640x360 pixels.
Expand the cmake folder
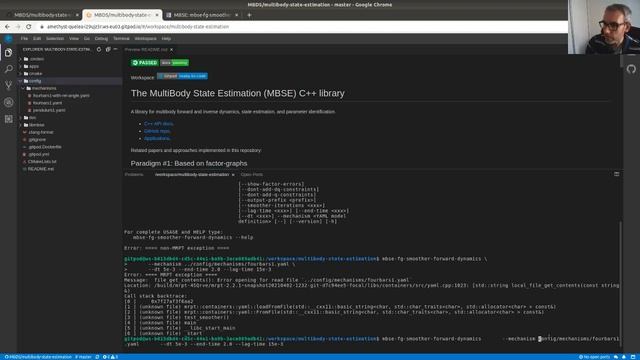tap(36, 74)
